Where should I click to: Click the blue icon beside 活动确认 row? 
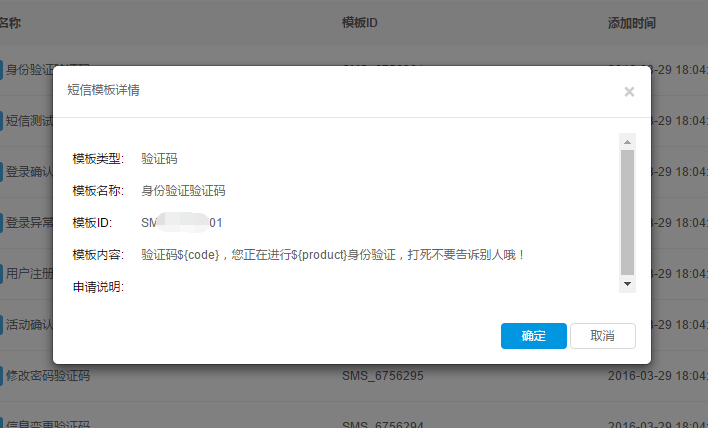point(1,325)
